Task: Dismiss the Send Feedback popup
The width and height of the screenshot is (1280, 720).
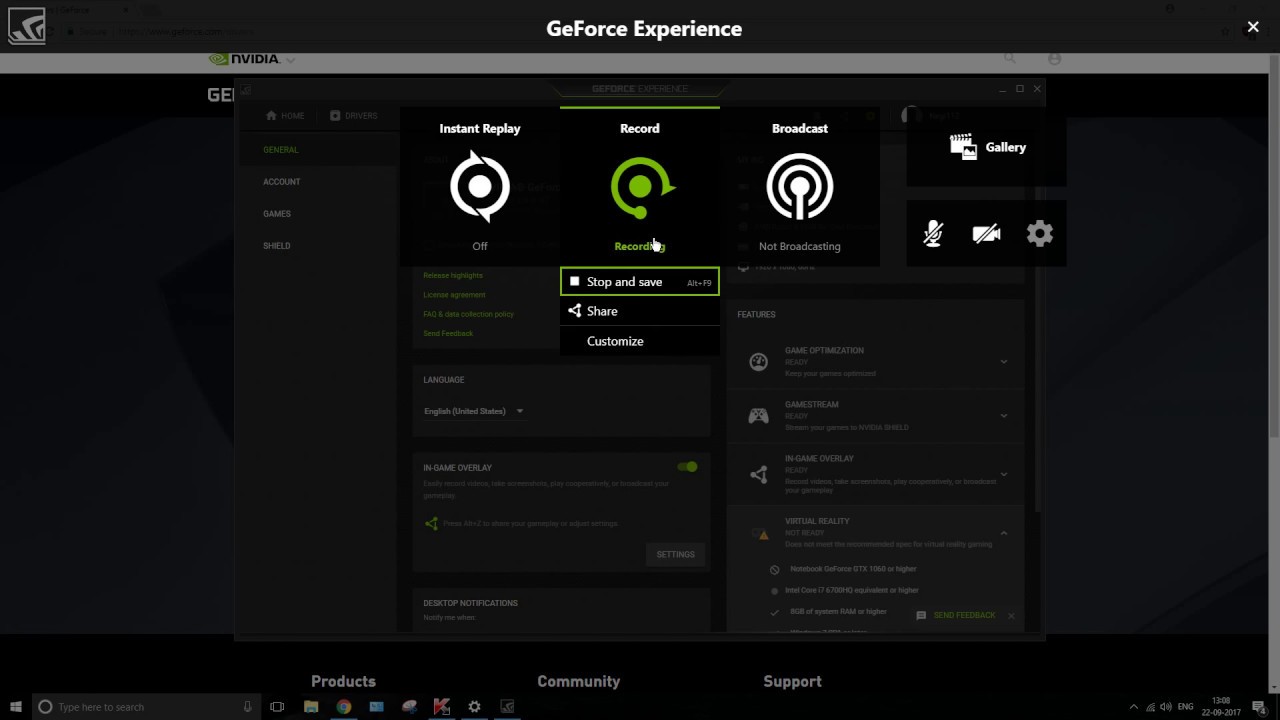Action: click(1011, 616)
